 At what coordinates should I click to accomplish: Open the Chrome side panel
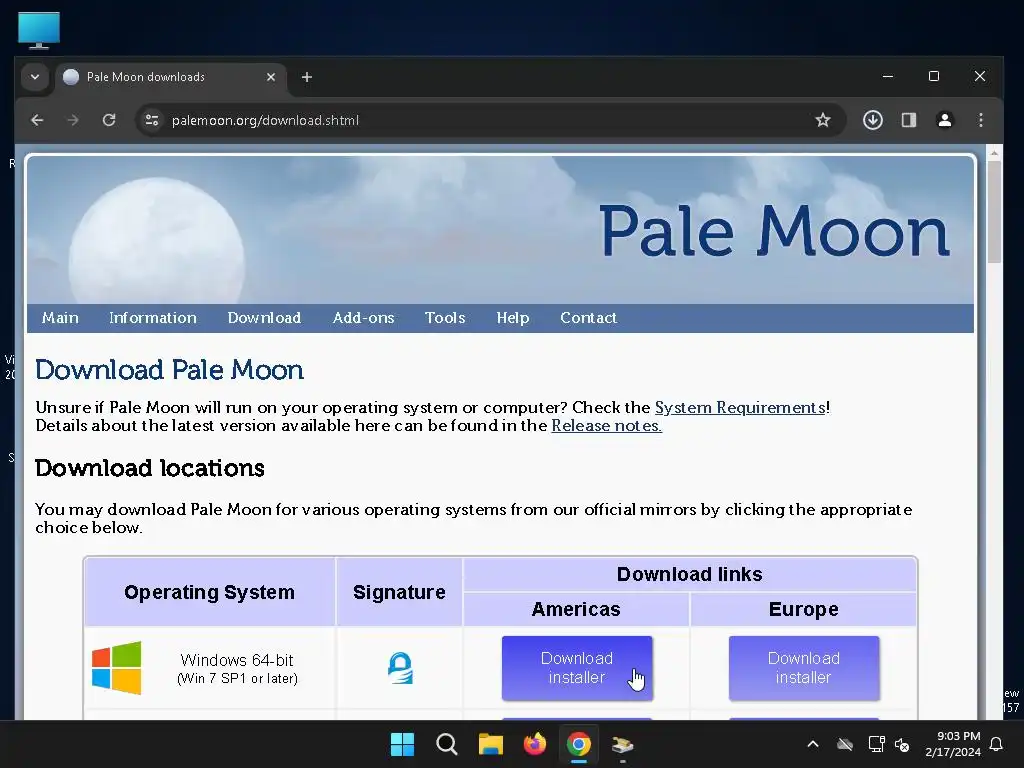pos(908,120)
